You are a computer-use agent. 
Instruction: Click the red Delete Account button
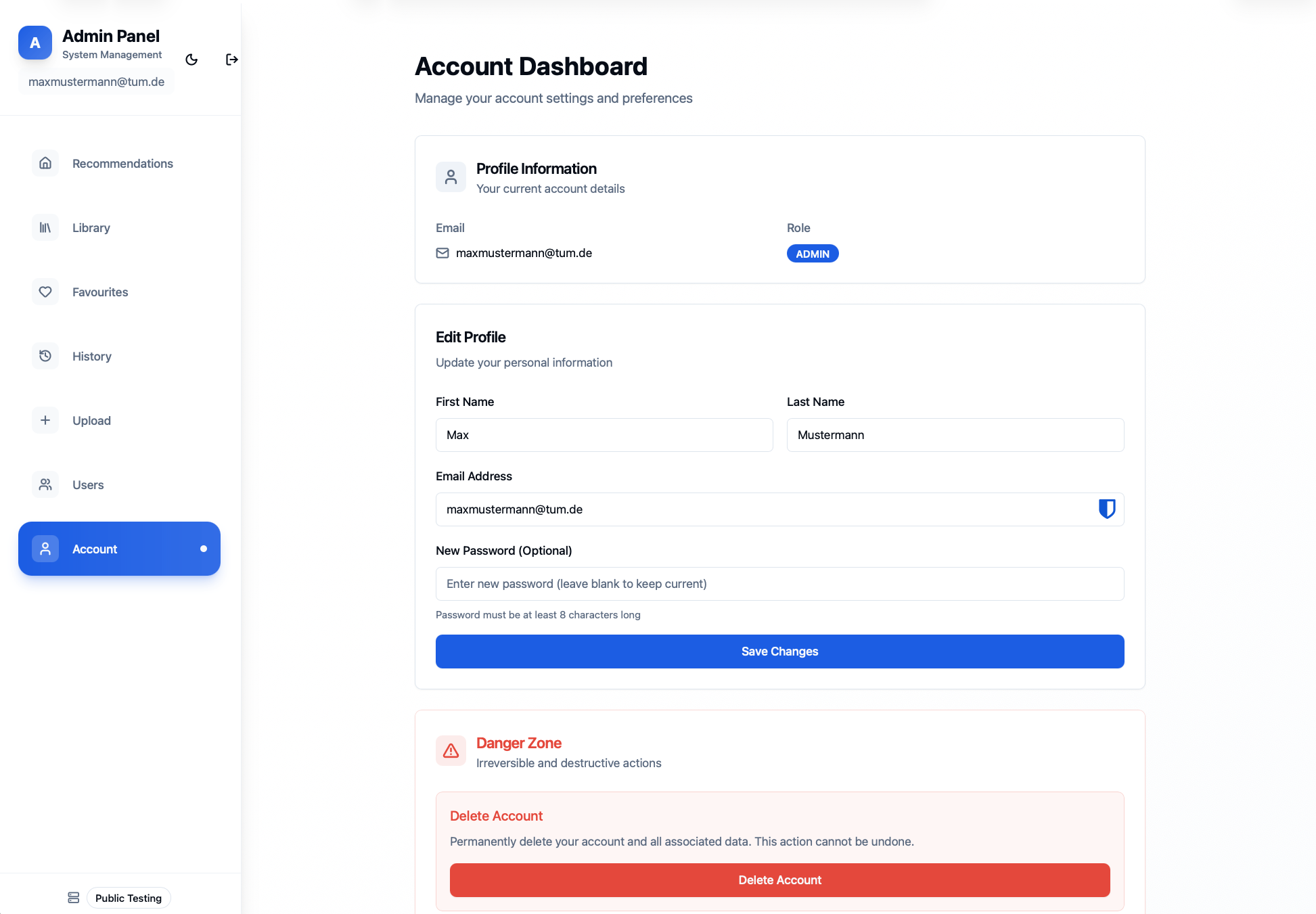[x=779, y=880]
